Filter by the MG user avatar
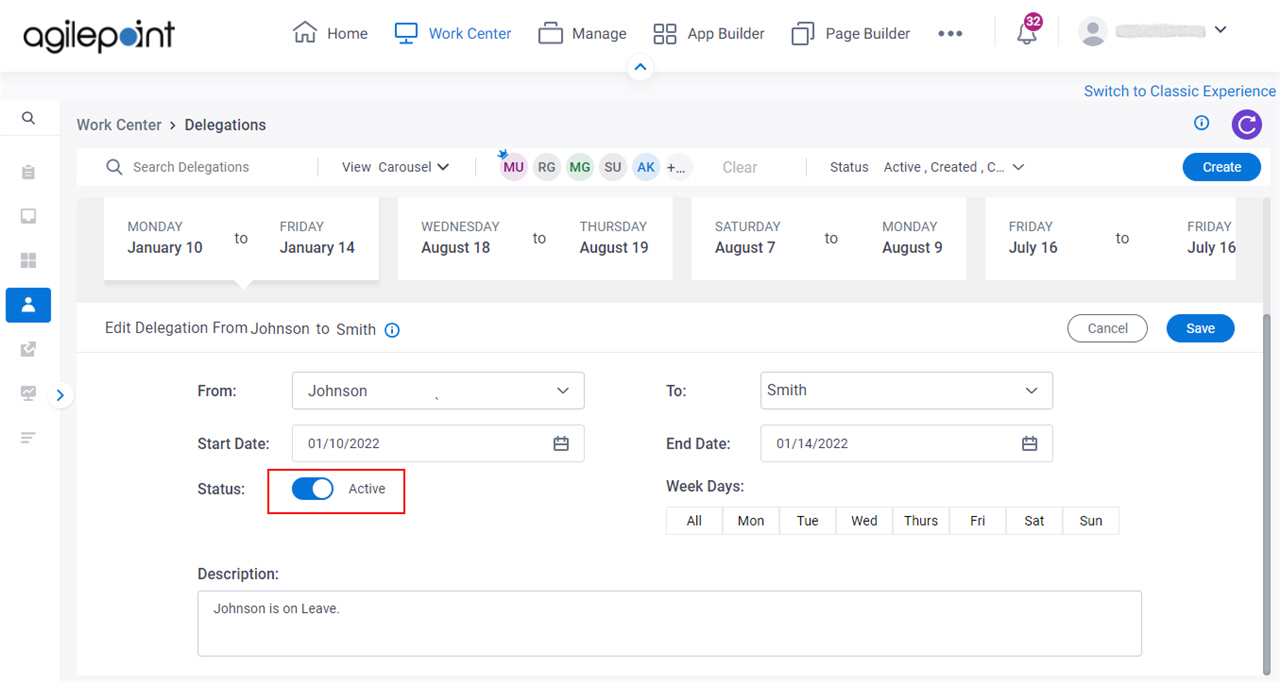The height and width of the screenshot is (682, 1280). click(580, 167)
